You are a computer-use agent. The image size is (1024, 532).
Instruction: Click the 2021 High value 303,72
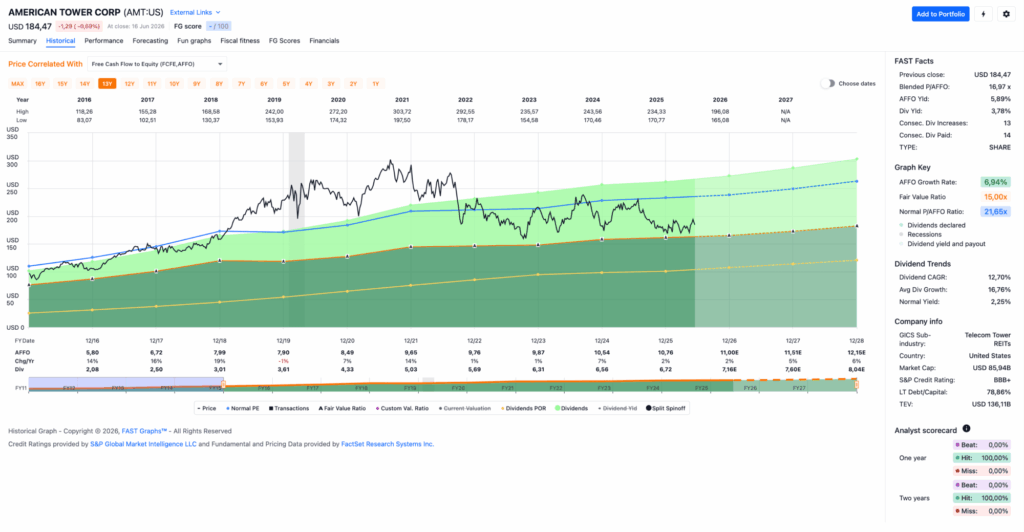click(402, 112)
